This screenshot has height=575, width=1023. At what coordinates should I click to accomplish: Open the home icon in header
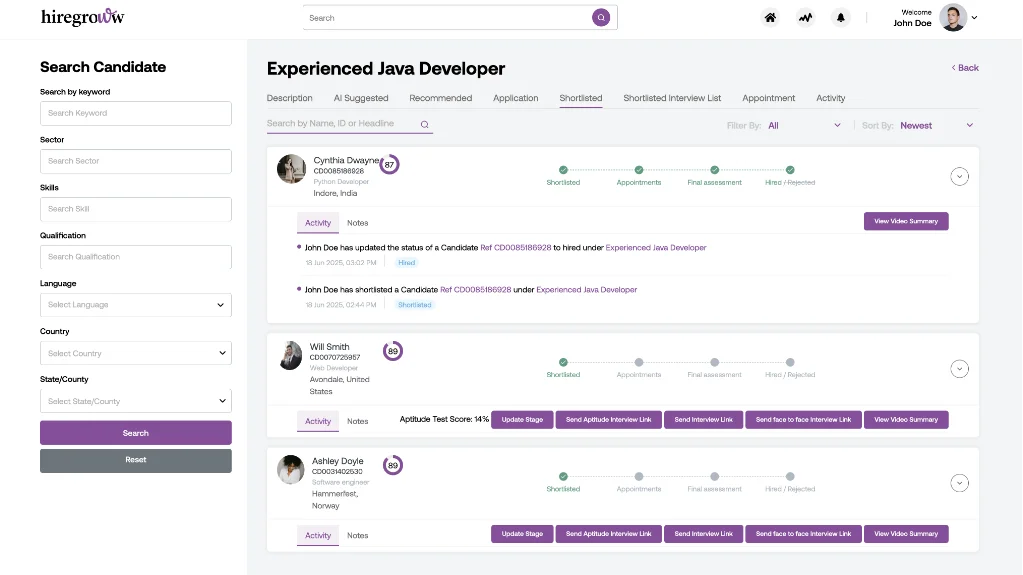(x=770, y=18)
